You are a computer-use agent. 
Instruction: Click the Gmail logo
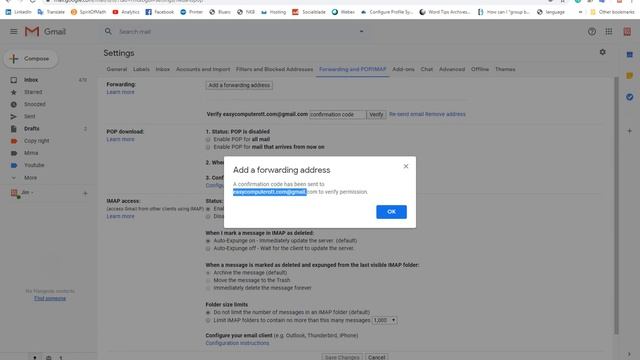45,31
